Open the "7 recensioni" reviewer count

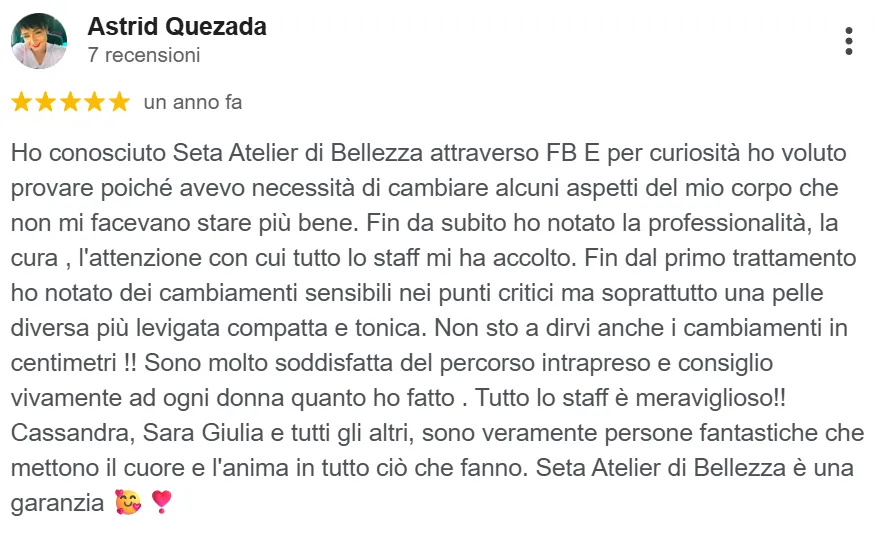(144, 55)
